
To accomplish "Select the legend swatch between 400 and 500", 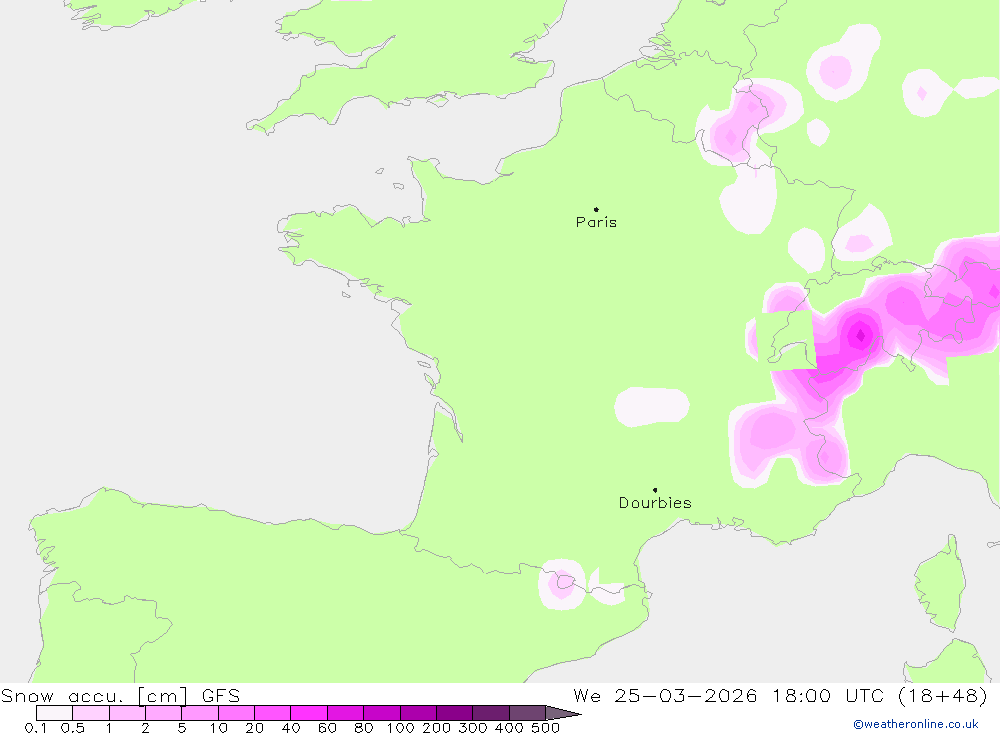I will (x=527, y=713).
